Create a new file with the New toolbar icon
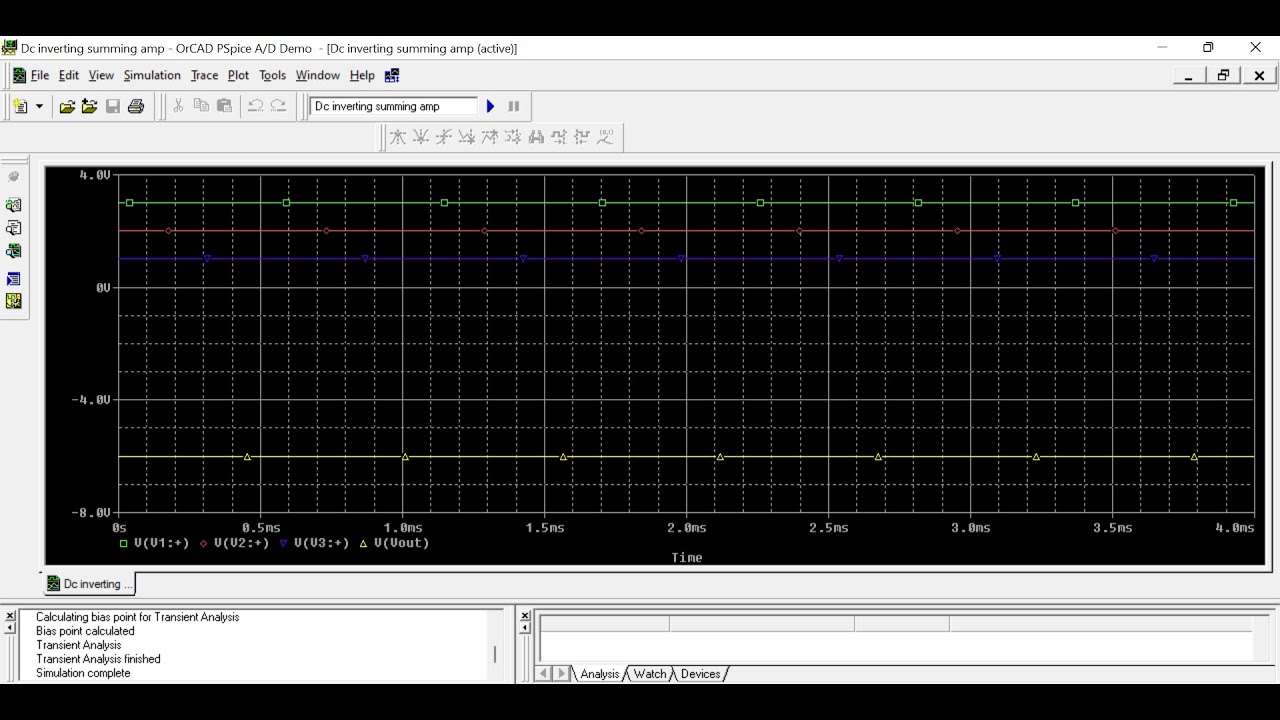Viewport: 1280px width, 720px height. tap(21, 106)
